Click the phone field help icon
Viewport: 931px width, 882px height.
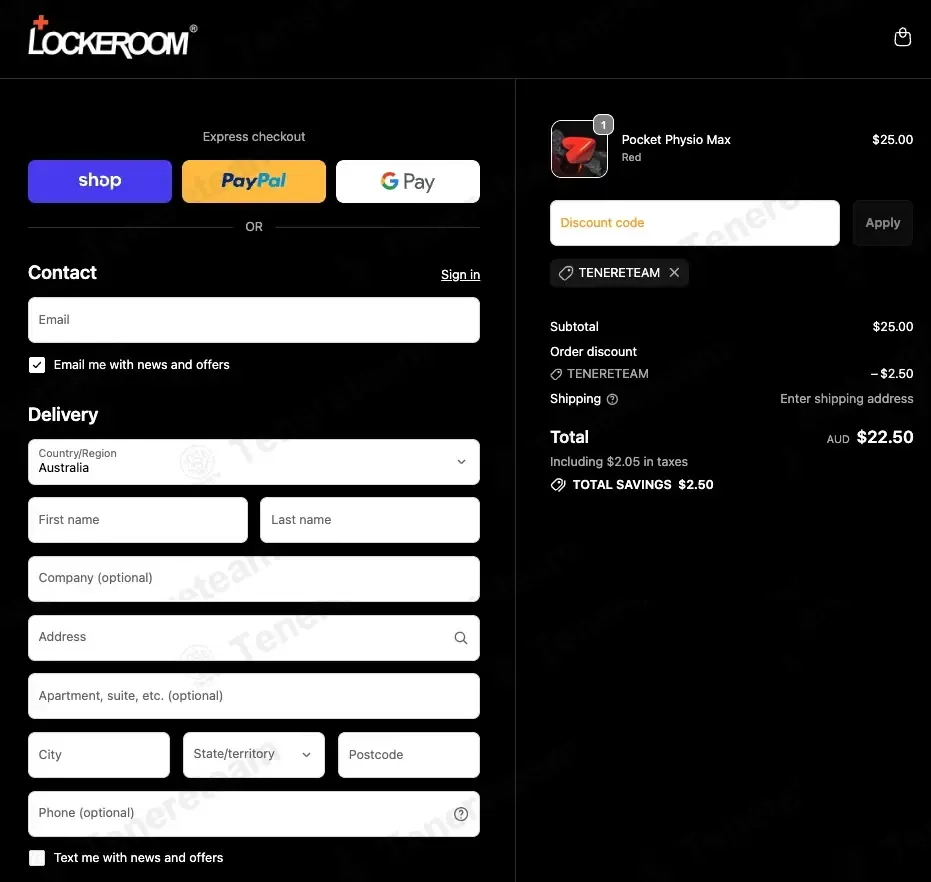[x=461, y=814]
